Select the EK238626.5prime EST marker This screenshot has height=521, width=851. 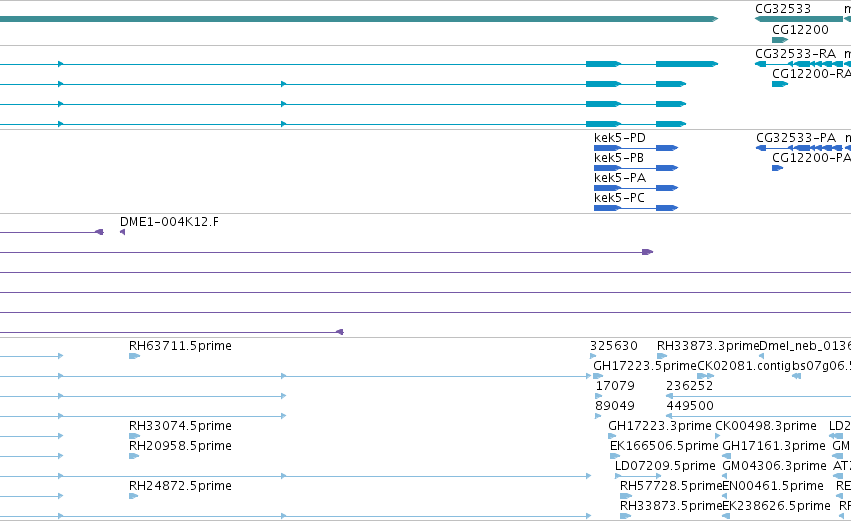[726, 516]
